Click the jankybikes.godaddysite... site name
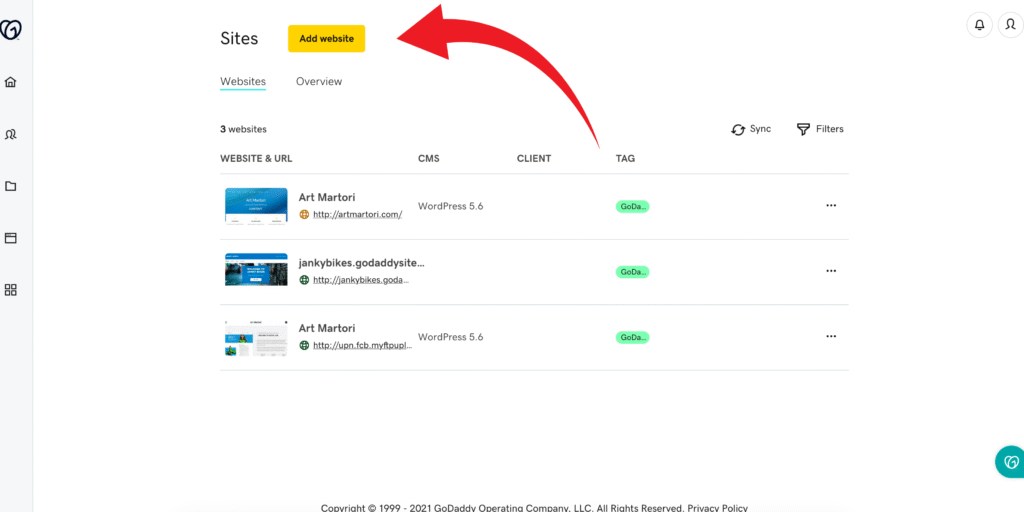Viewport: 1024px width, 512px height. [362, 263]
